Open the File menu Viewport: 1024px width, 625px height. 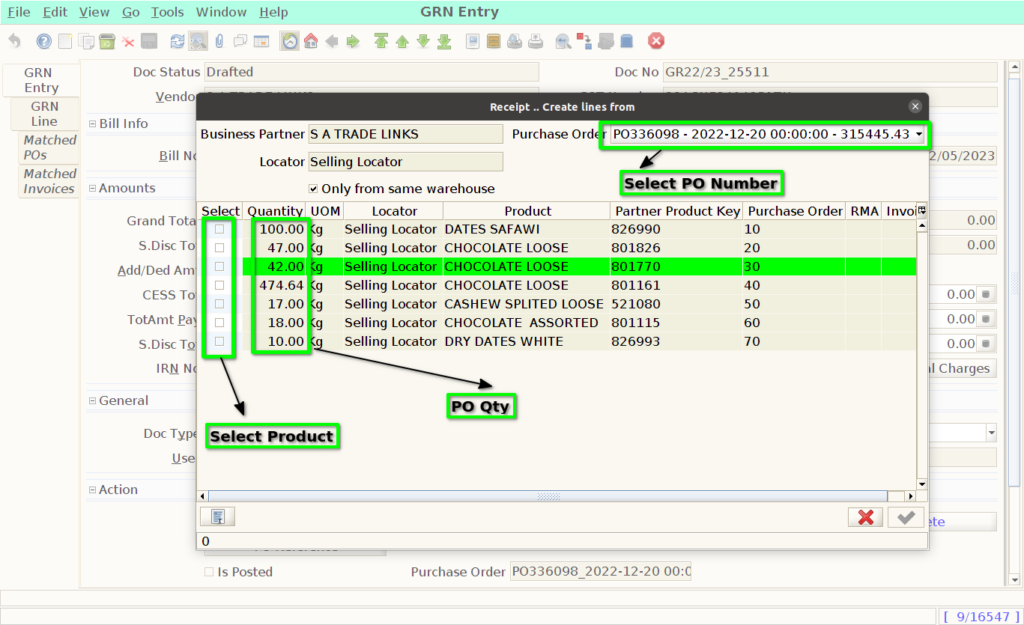(19, 12)
